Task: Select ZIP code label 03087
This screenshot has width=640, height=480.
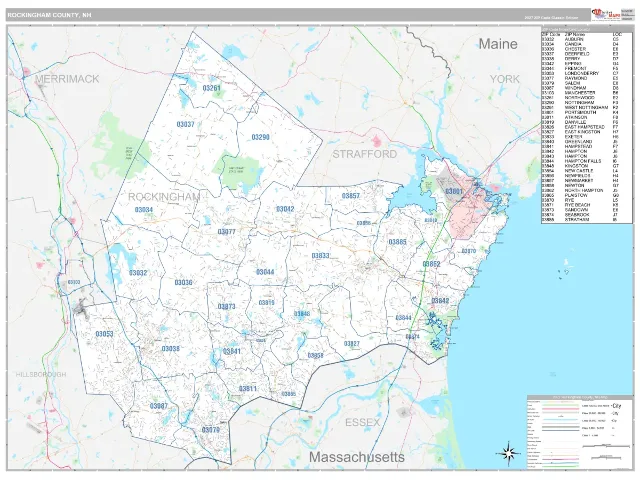Action: [x=158, y=406]
